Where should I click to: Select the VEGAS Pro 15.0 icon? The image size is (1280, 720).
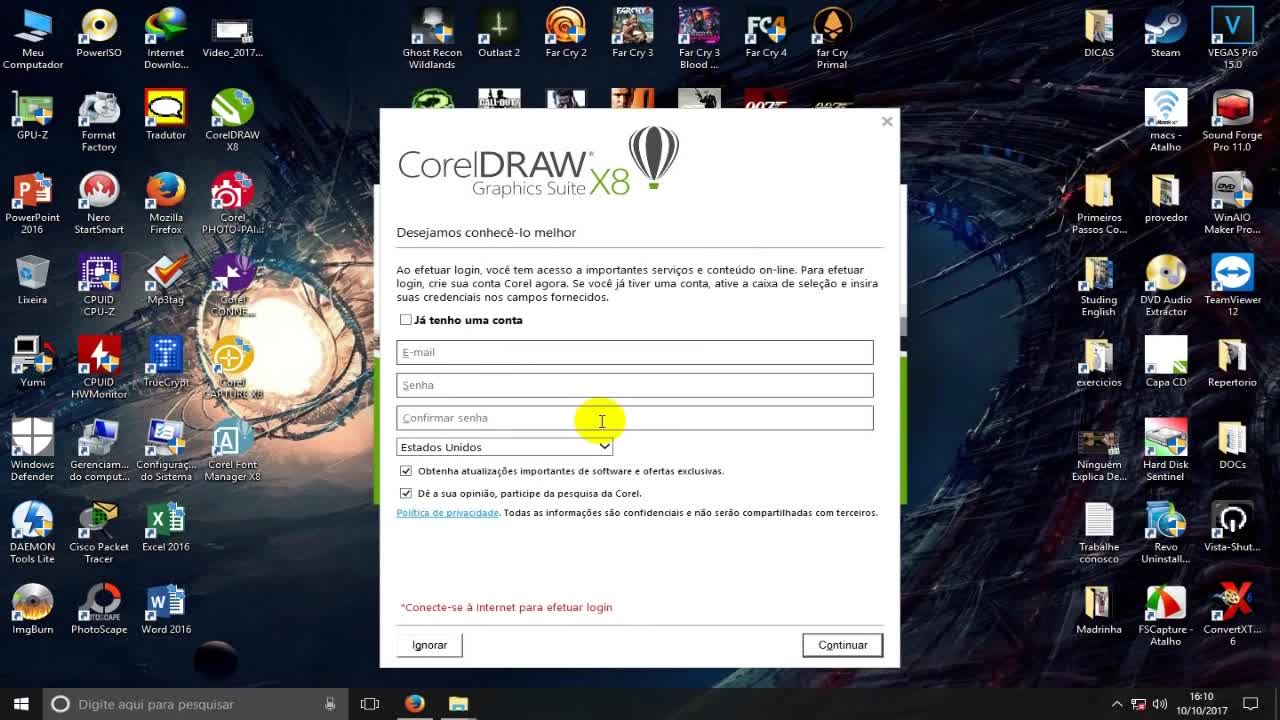click(1232, 40)
